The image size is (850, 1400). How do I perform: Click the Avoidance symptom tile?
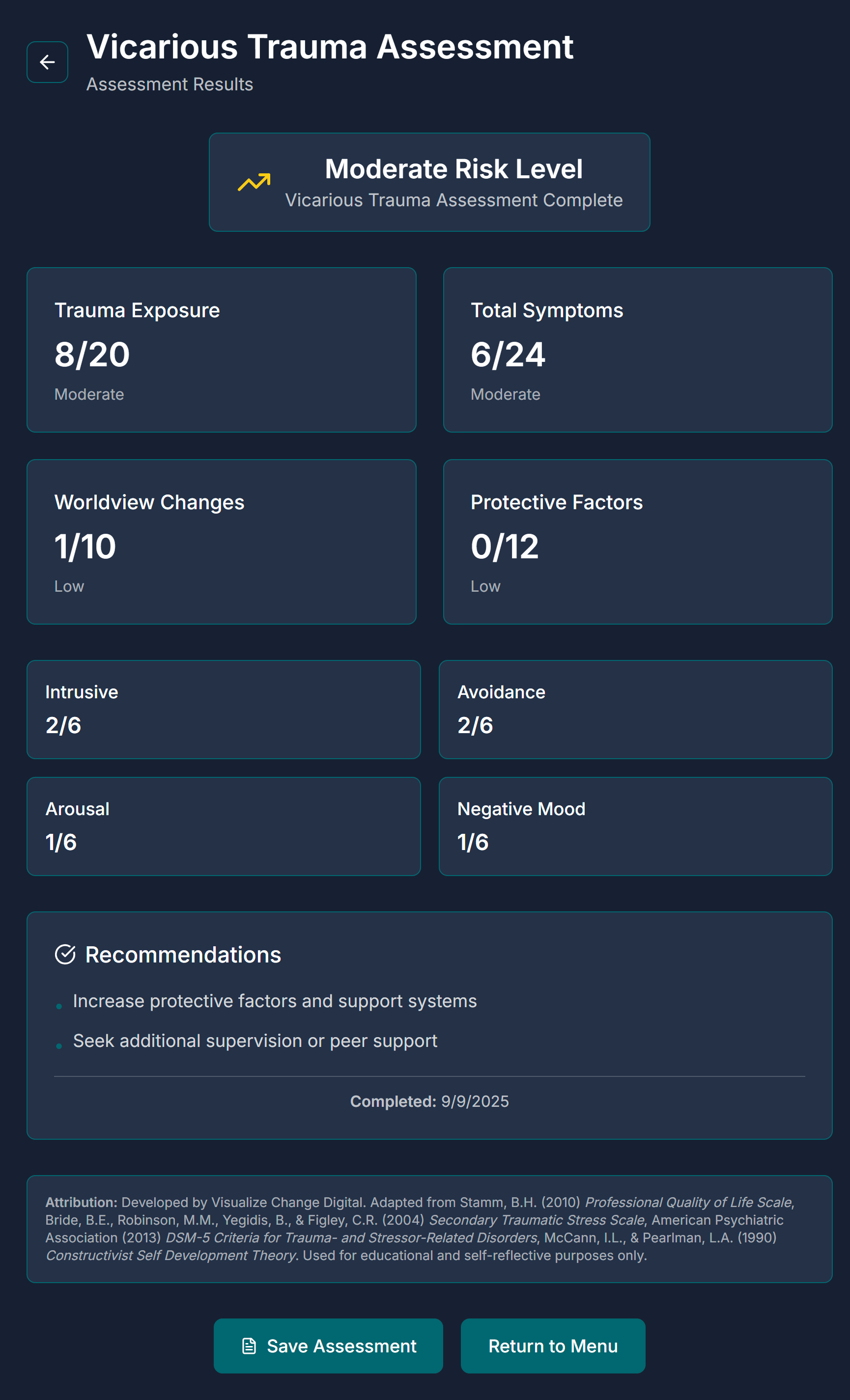[635, 709]
